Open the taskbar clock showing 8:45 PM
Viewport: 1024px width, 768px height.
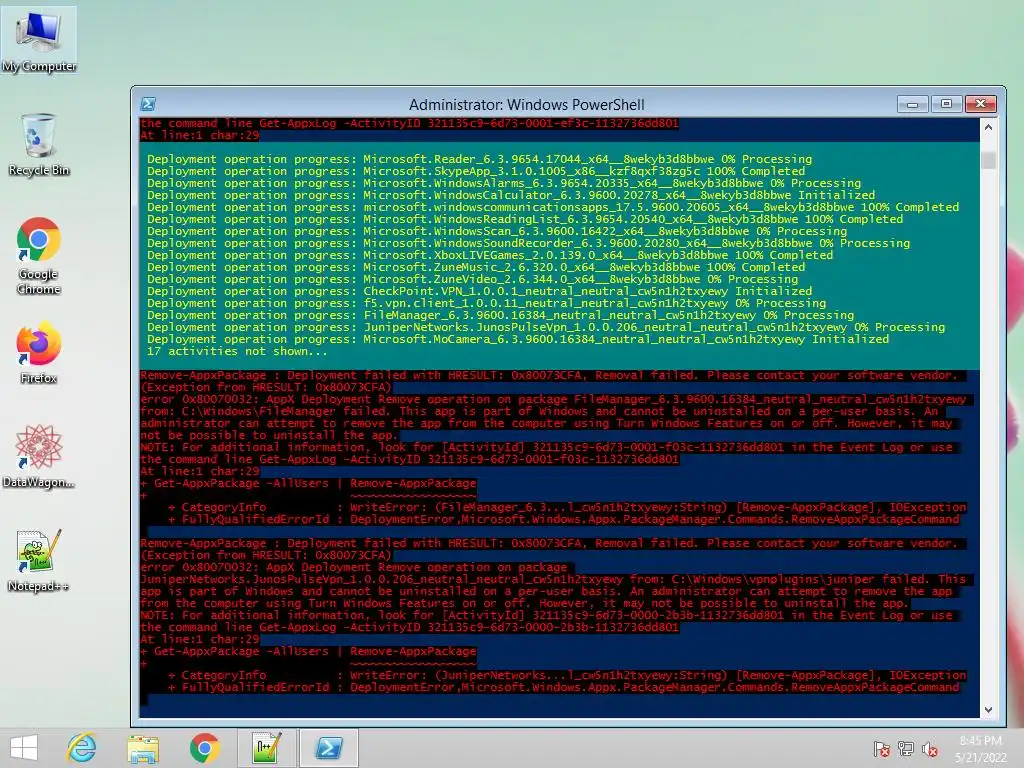981,748
